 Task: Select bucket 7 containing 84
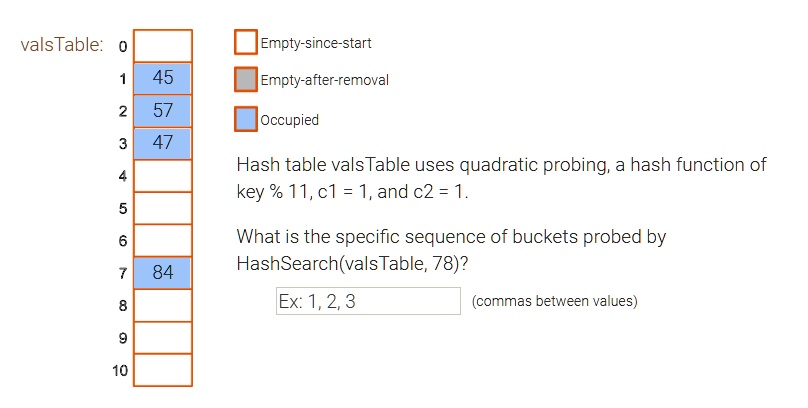(x=163, y=273)
